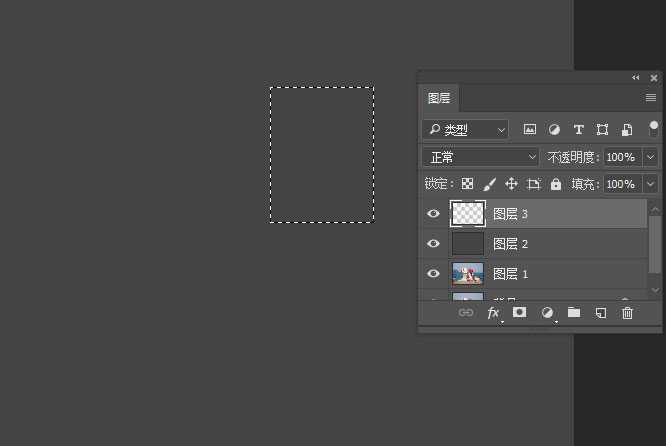Add a layer mask icon
Image resolution: width=666 pixels, height=446 pixels.
coord(519,313)
